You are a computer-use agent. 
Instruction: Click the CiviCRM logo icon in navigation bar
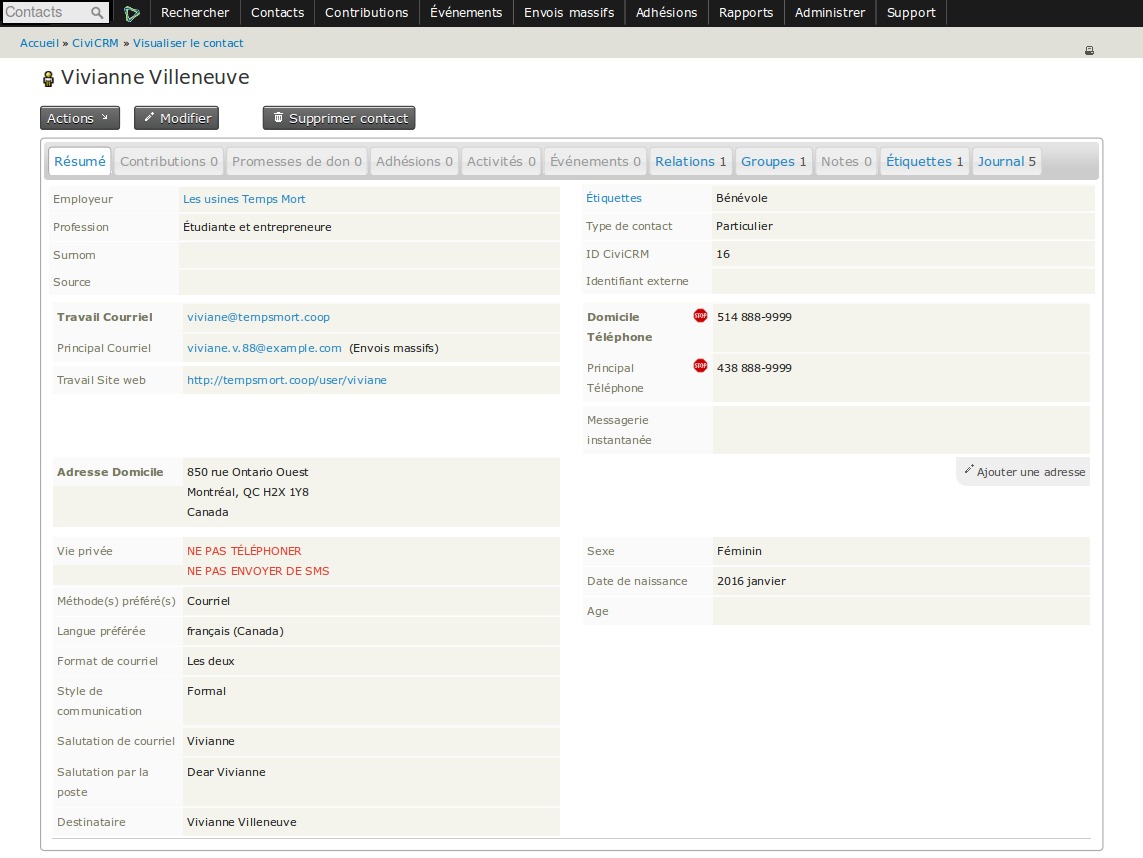coord(132,13)
